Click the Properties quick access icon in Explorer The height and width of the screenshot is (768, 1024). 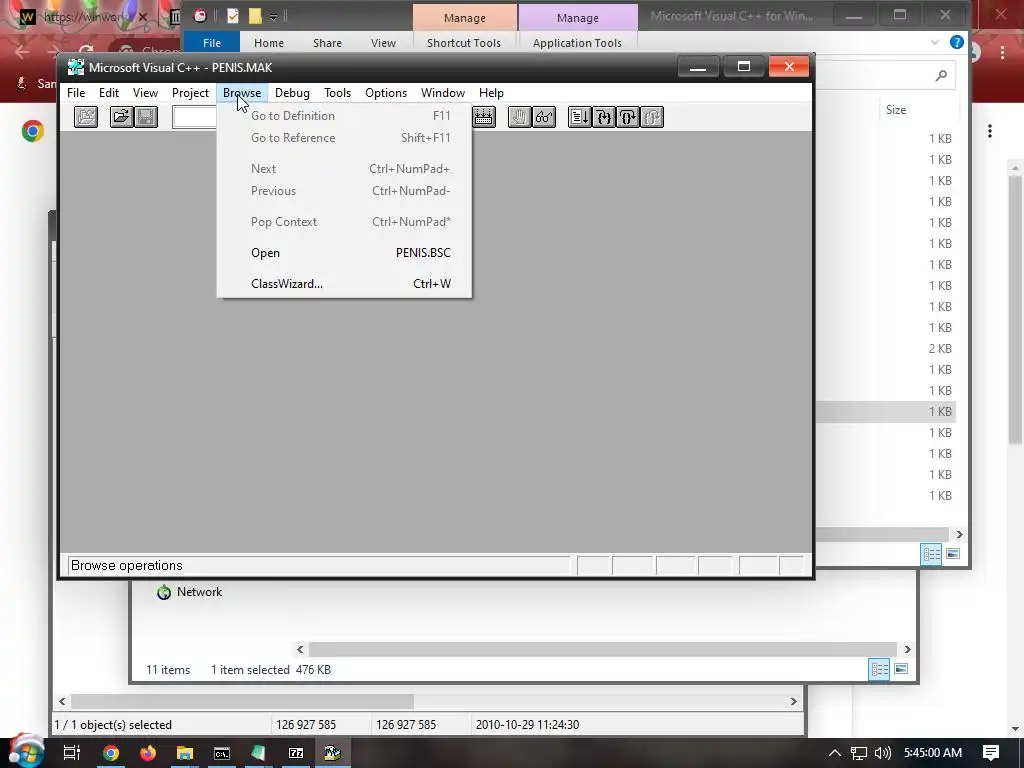click(x=232, y=16)
